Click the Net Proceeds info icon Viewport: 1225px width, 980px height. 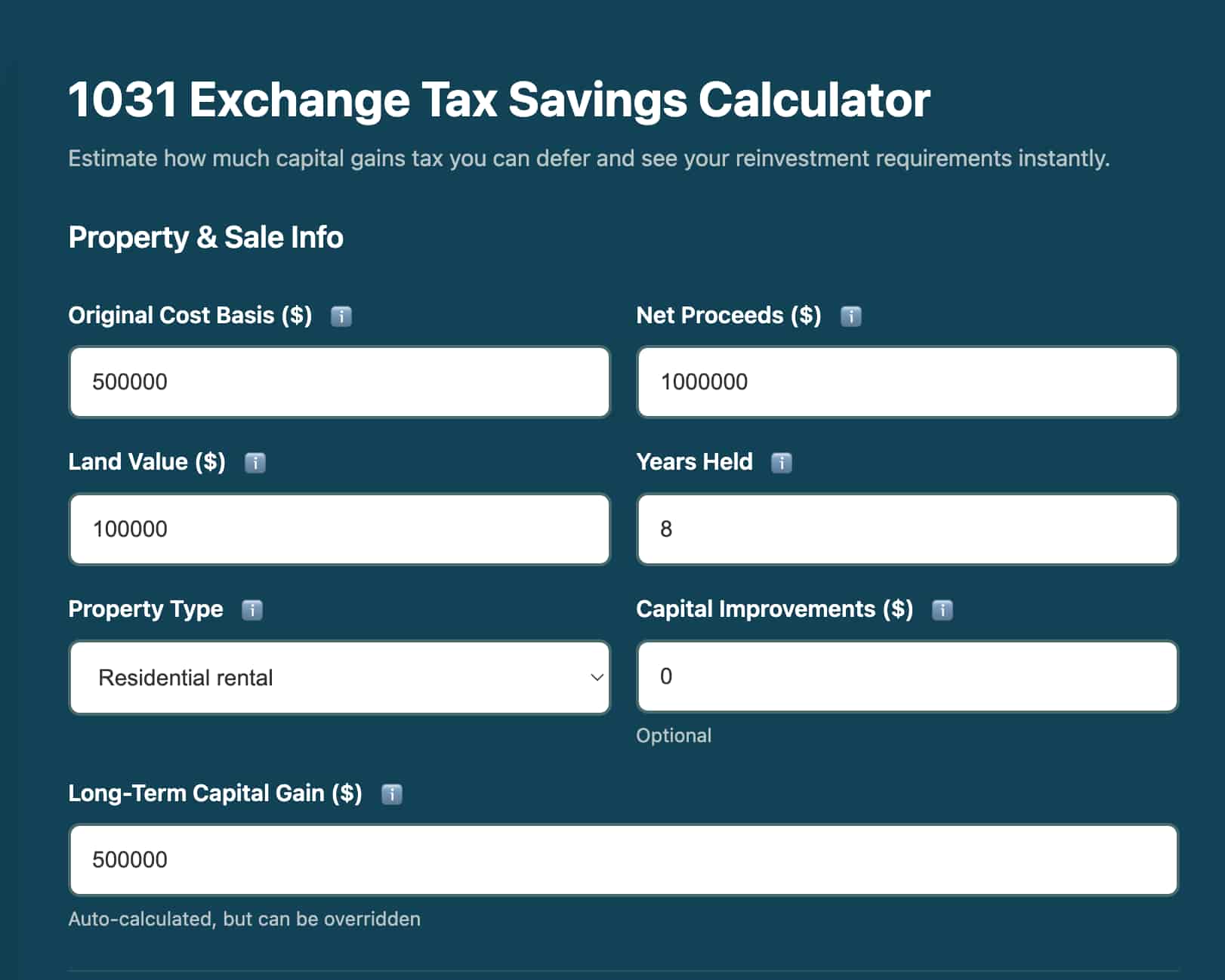click(852, 316)
